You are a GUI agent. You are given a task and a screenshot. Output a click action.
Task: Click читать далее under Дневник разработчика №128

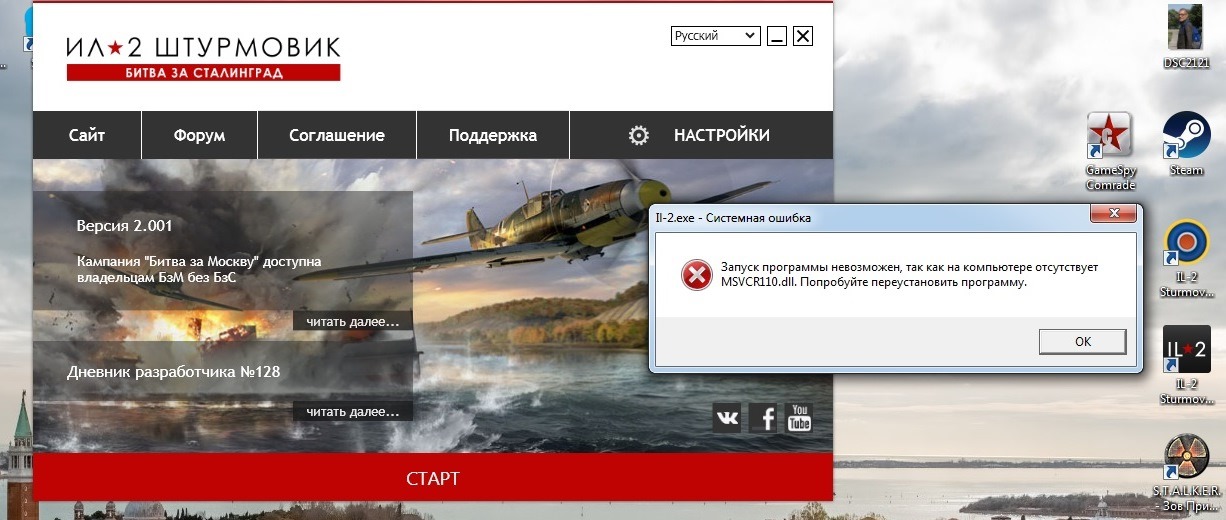tap(352, 411)
